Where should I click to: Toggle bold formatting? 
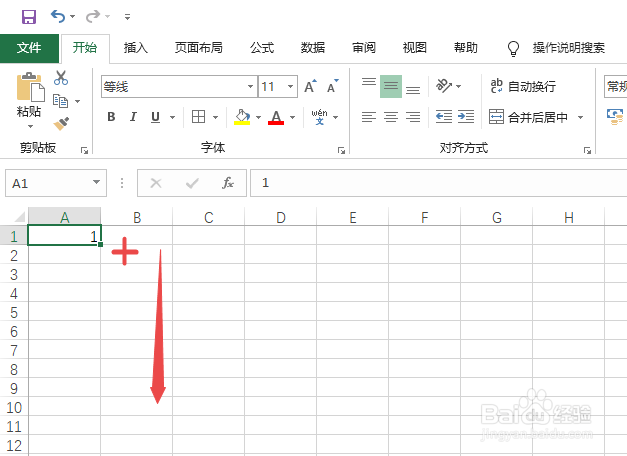tap(111, 117)
